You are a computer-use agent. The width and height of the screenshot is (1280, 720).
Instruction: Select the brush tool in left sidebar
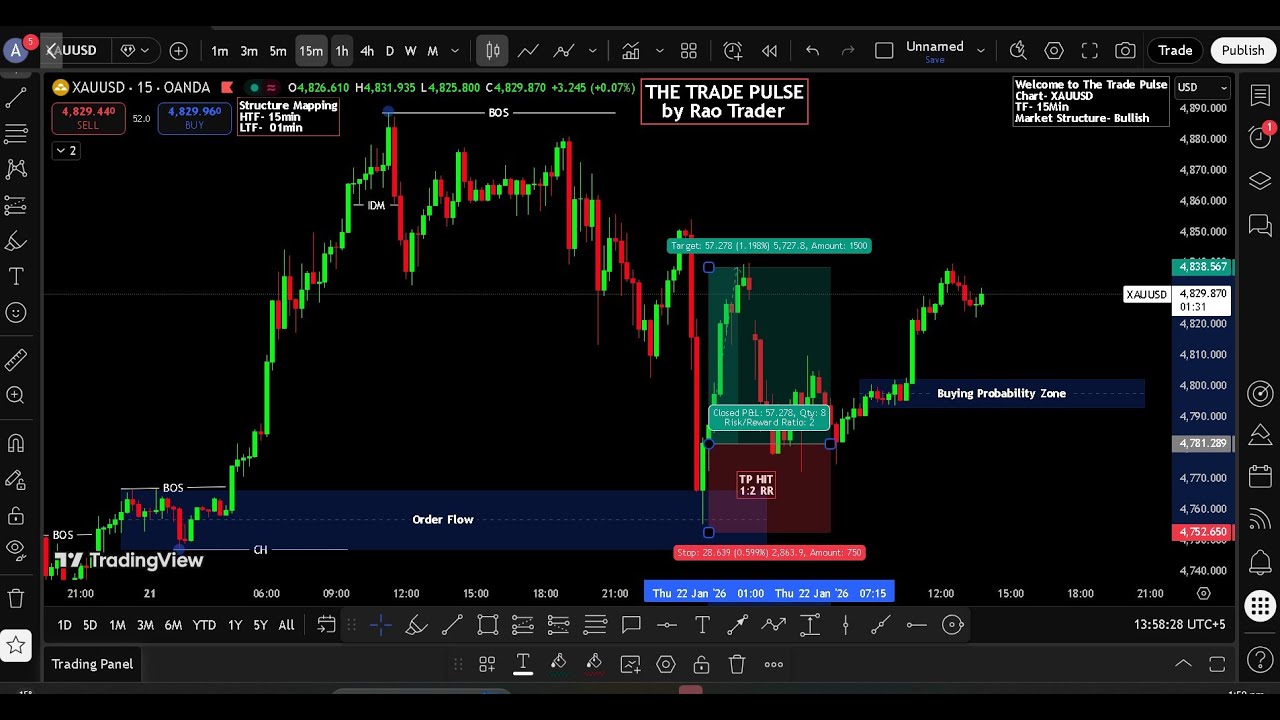16,241
